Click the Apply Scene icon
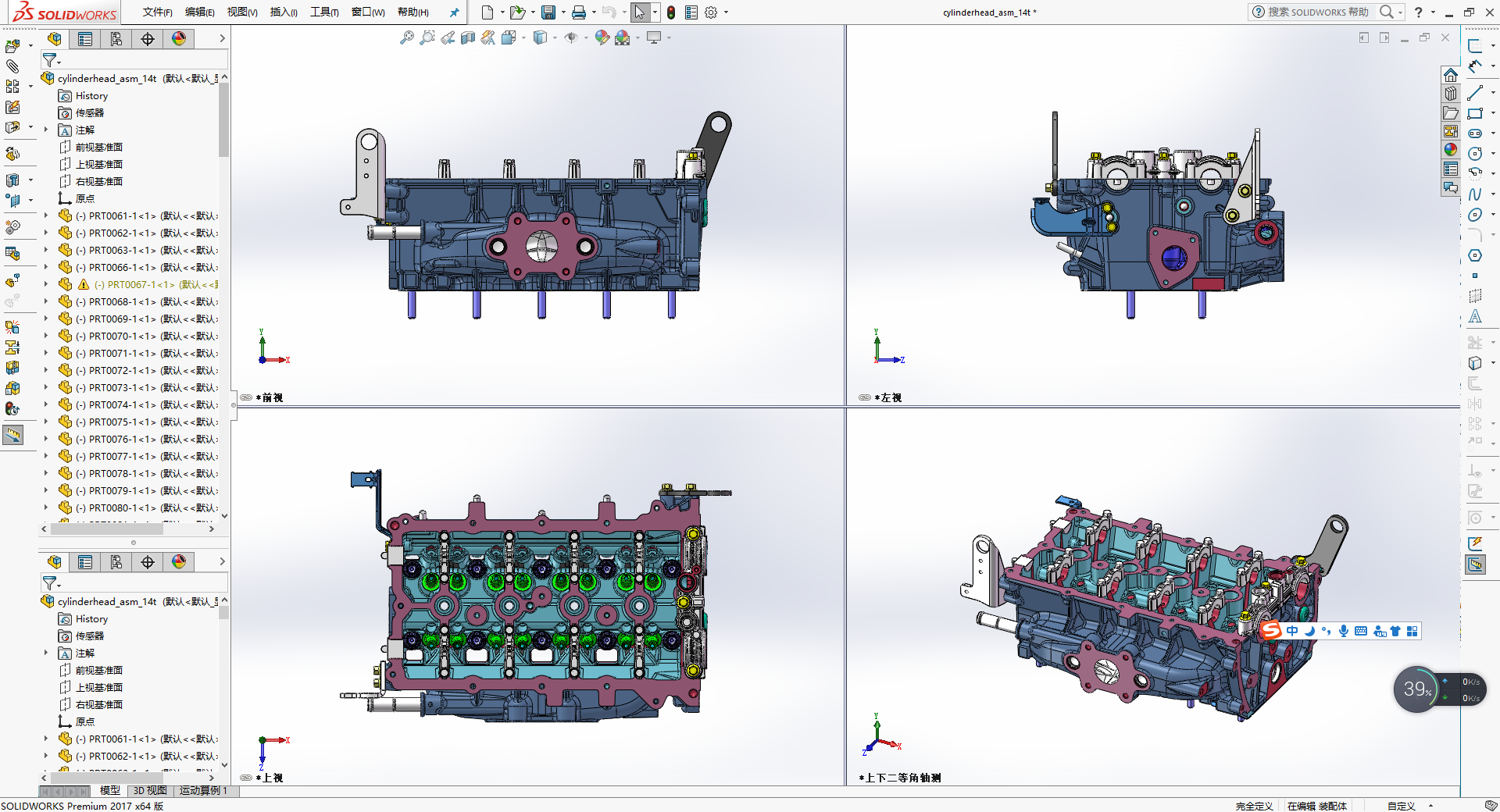Screen dimensions: 1500x812 tap(623, 37)
